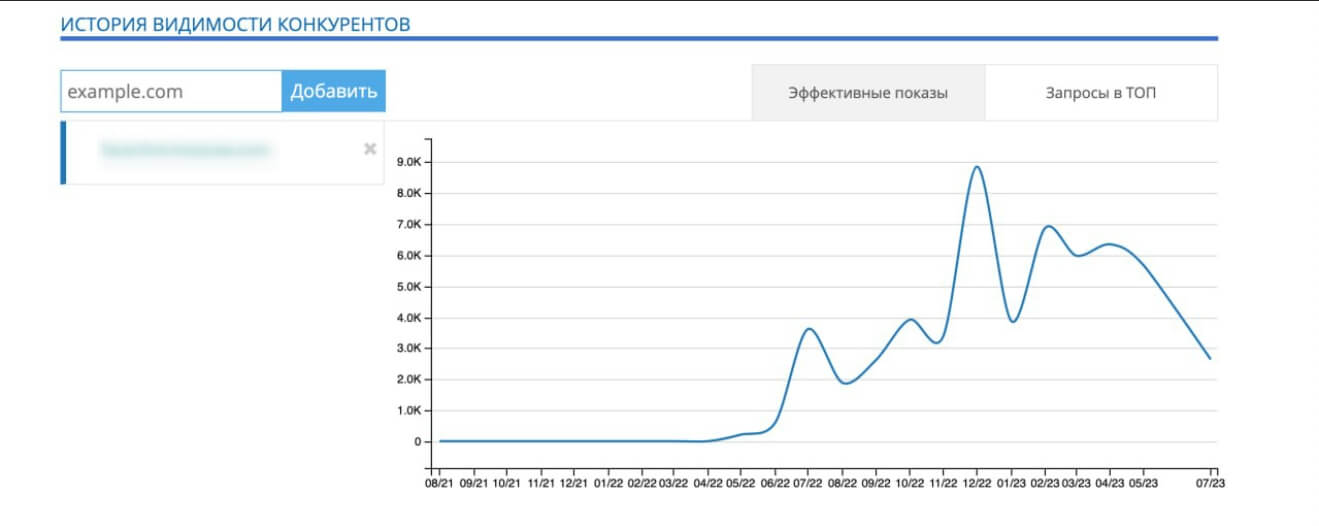Click the 04/22 x-axis label
This screenshot has height=526, width=1319.
coord(708,483)
